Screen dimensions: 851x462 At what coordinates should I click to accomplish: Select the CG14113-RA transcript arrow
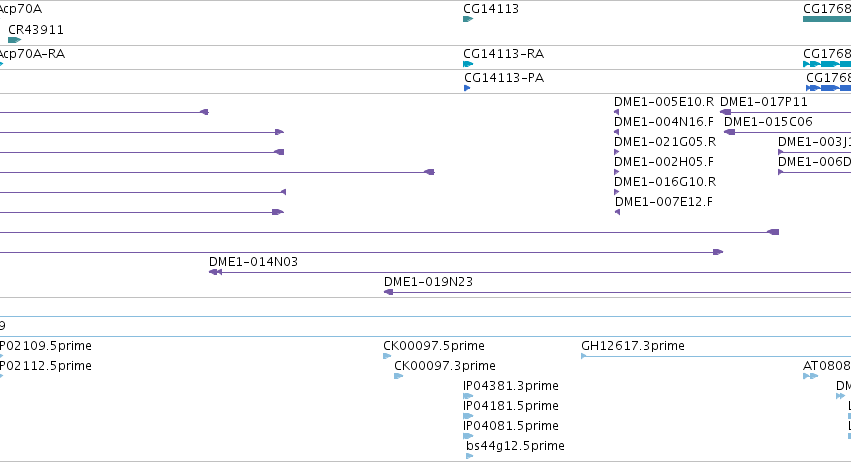(468, 64)
